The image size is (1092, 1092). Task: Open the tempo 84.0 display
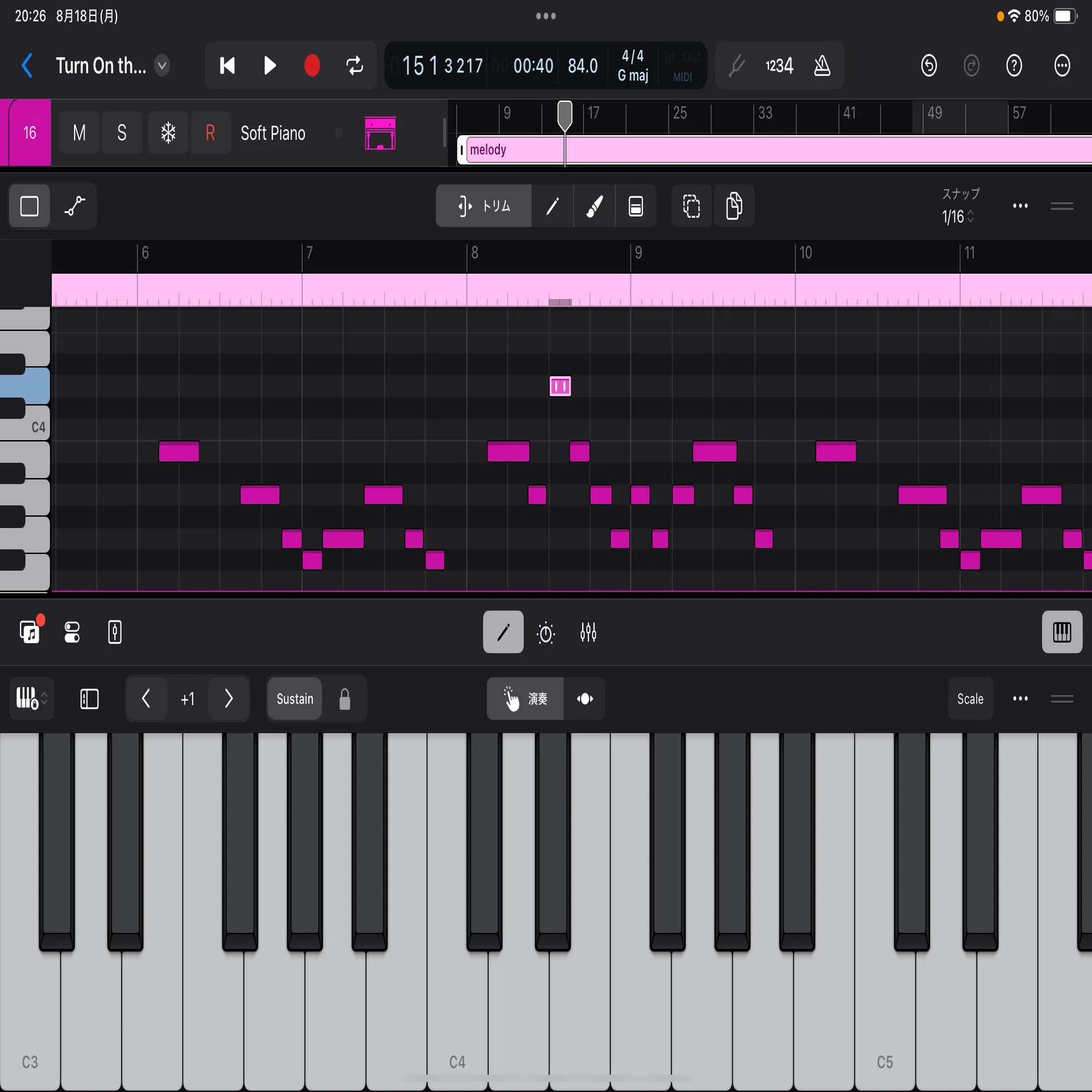[583, 66]
